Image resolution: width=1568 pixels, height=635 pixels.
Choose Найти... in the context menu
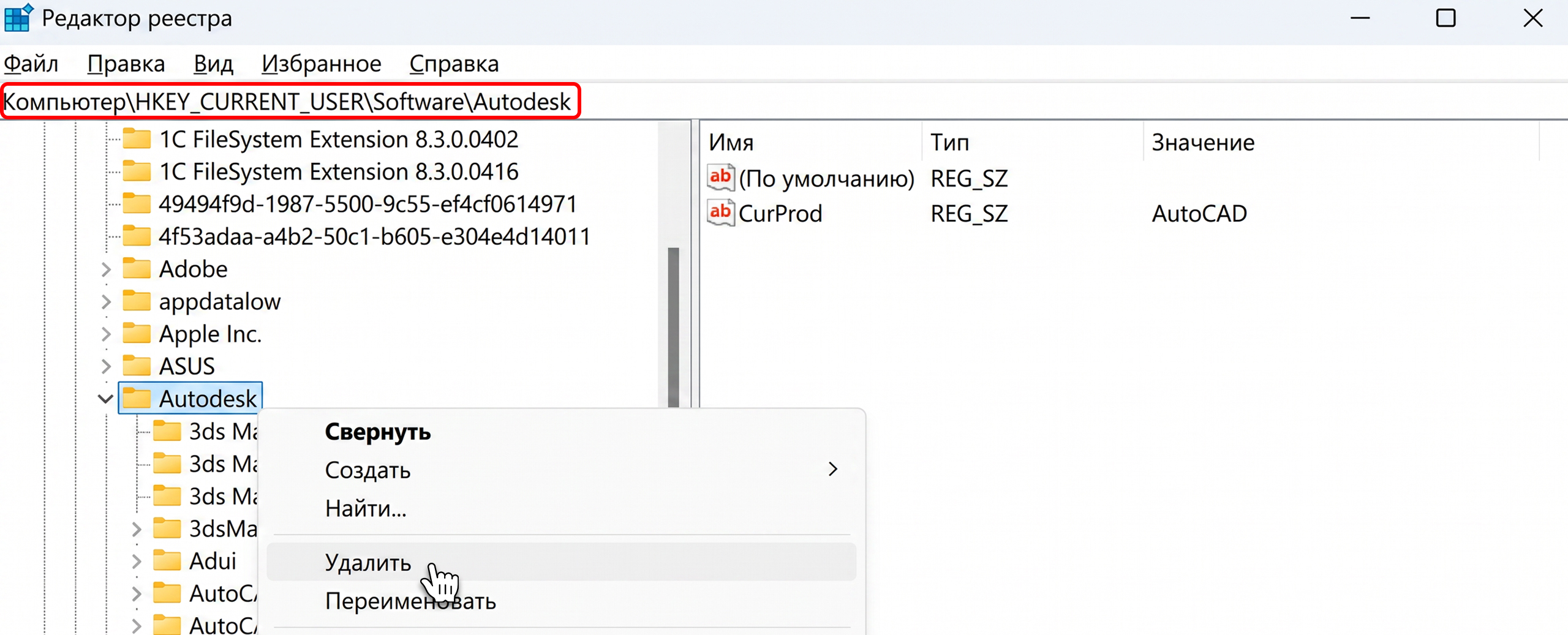[x=561, y=508]
